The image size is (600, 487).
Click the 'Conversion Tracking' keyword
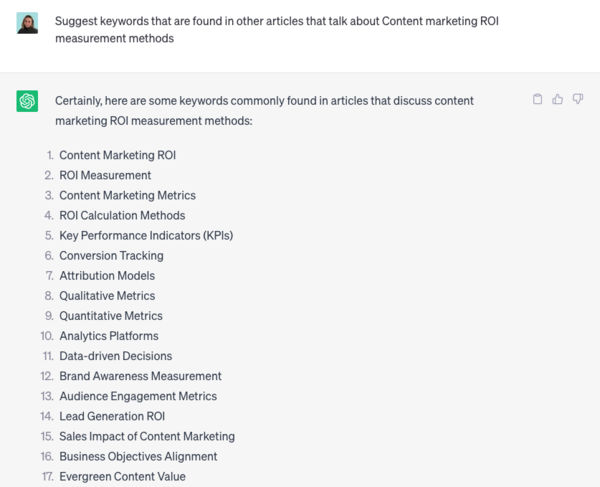(x=111, y=256)
